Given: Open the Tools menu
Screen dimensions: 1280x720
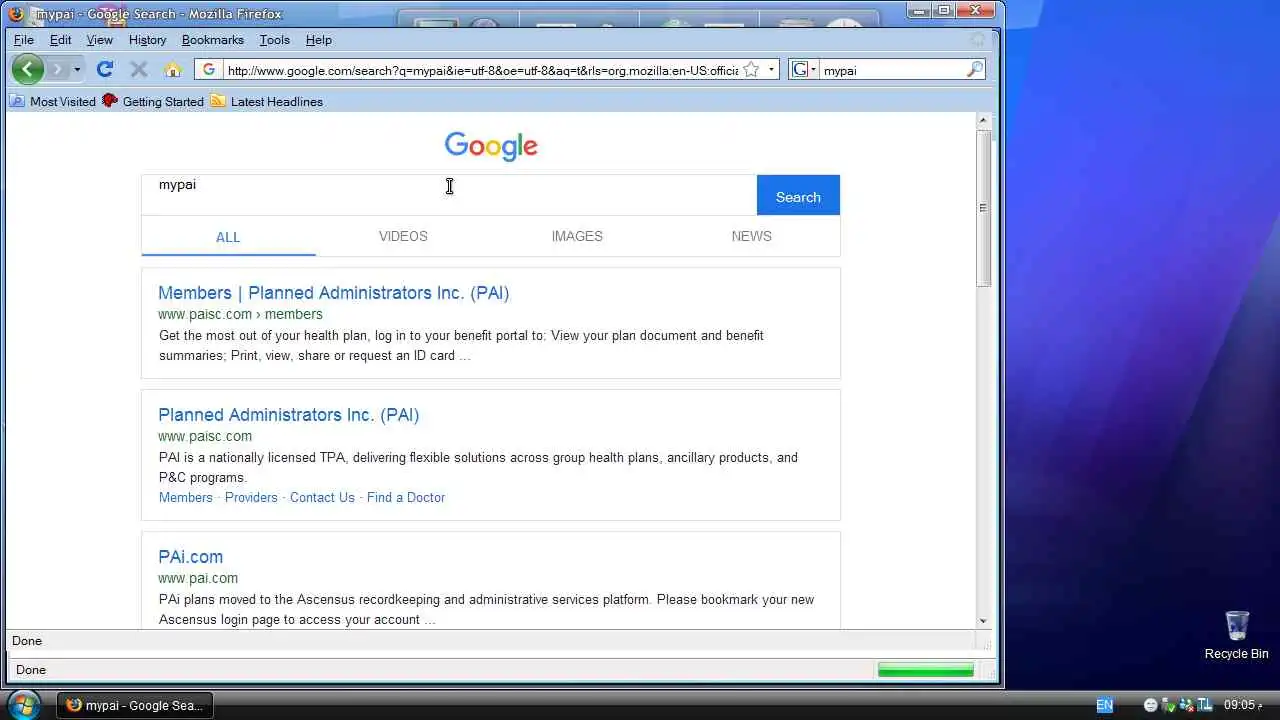Looking at the screenshot, I should coord(275,40).
